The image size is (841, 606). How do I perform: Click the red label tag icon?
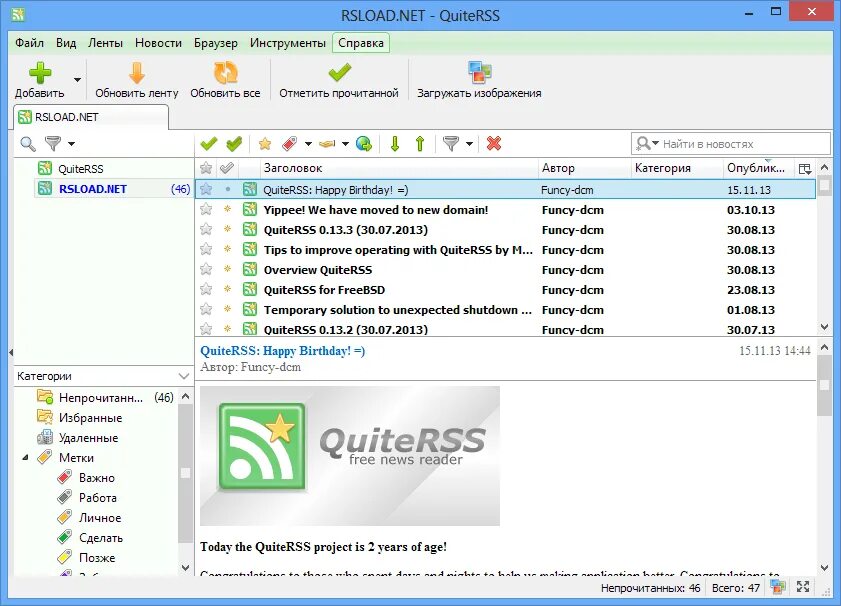coord(290,144)
